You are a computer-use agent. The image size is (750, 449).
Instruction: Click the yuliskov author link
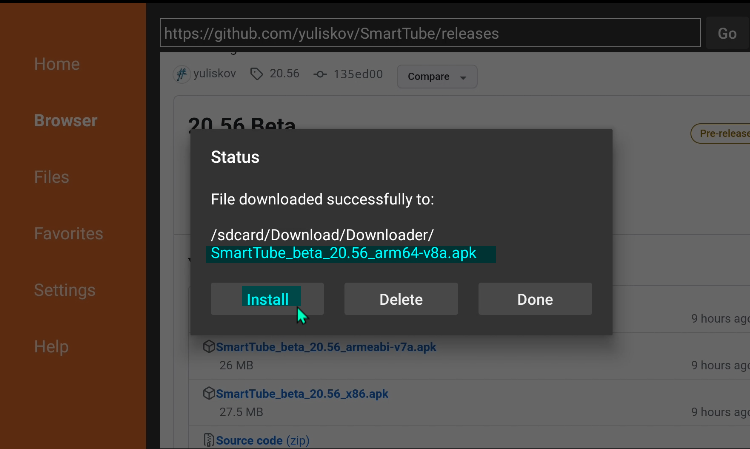(x=214, y=74)
